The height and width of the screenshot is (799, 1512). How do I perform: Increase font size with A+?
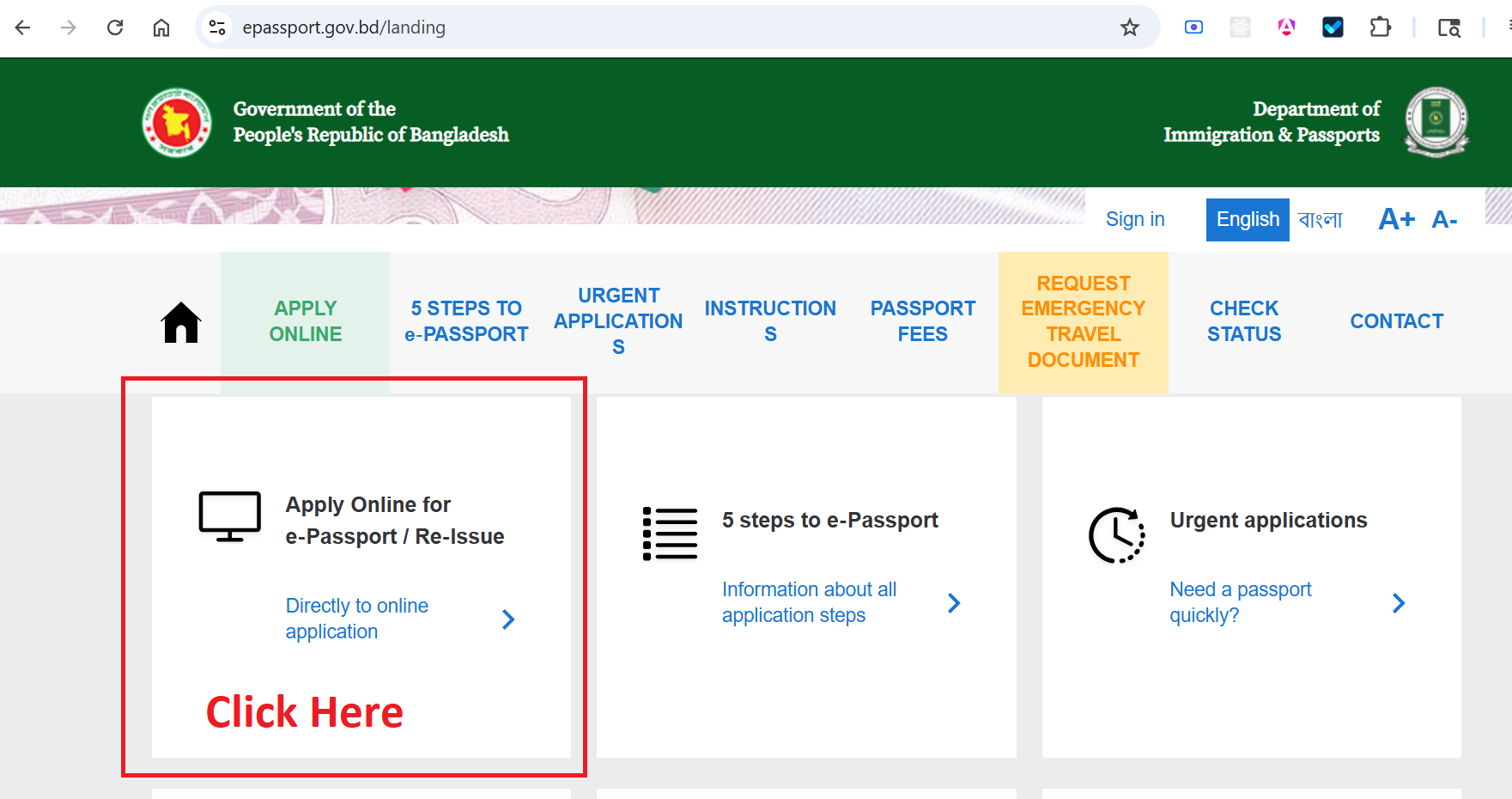(x=1397, y=220)
